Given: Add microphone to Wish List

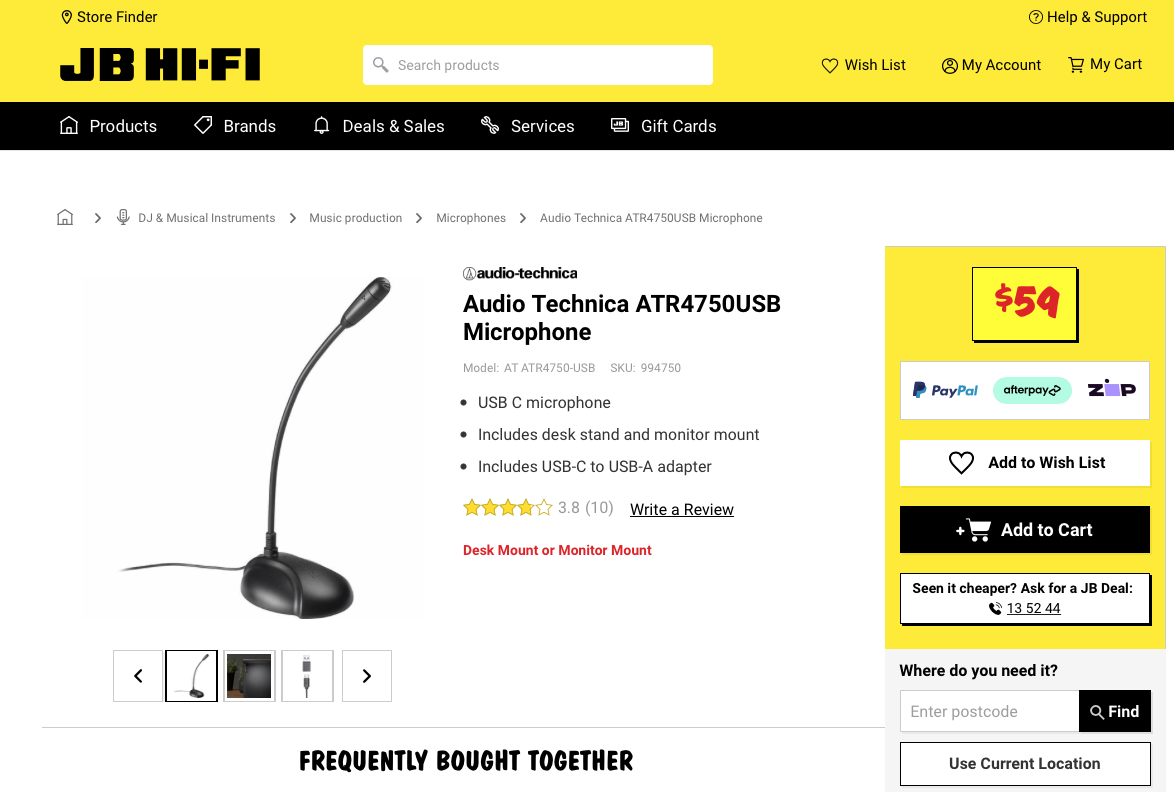Looking at the screenshot, I should (x=1025, y=463).
